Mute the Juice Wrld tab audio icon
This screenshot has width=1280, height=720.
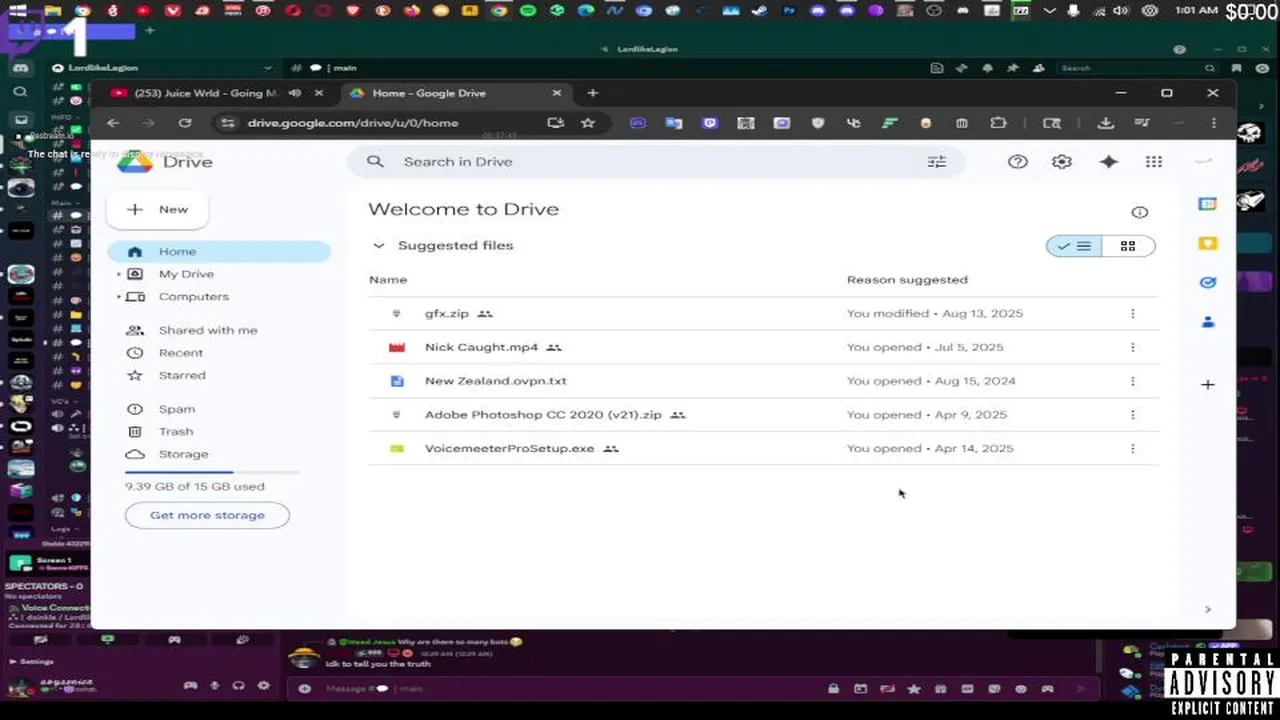(x=295, y=93)
